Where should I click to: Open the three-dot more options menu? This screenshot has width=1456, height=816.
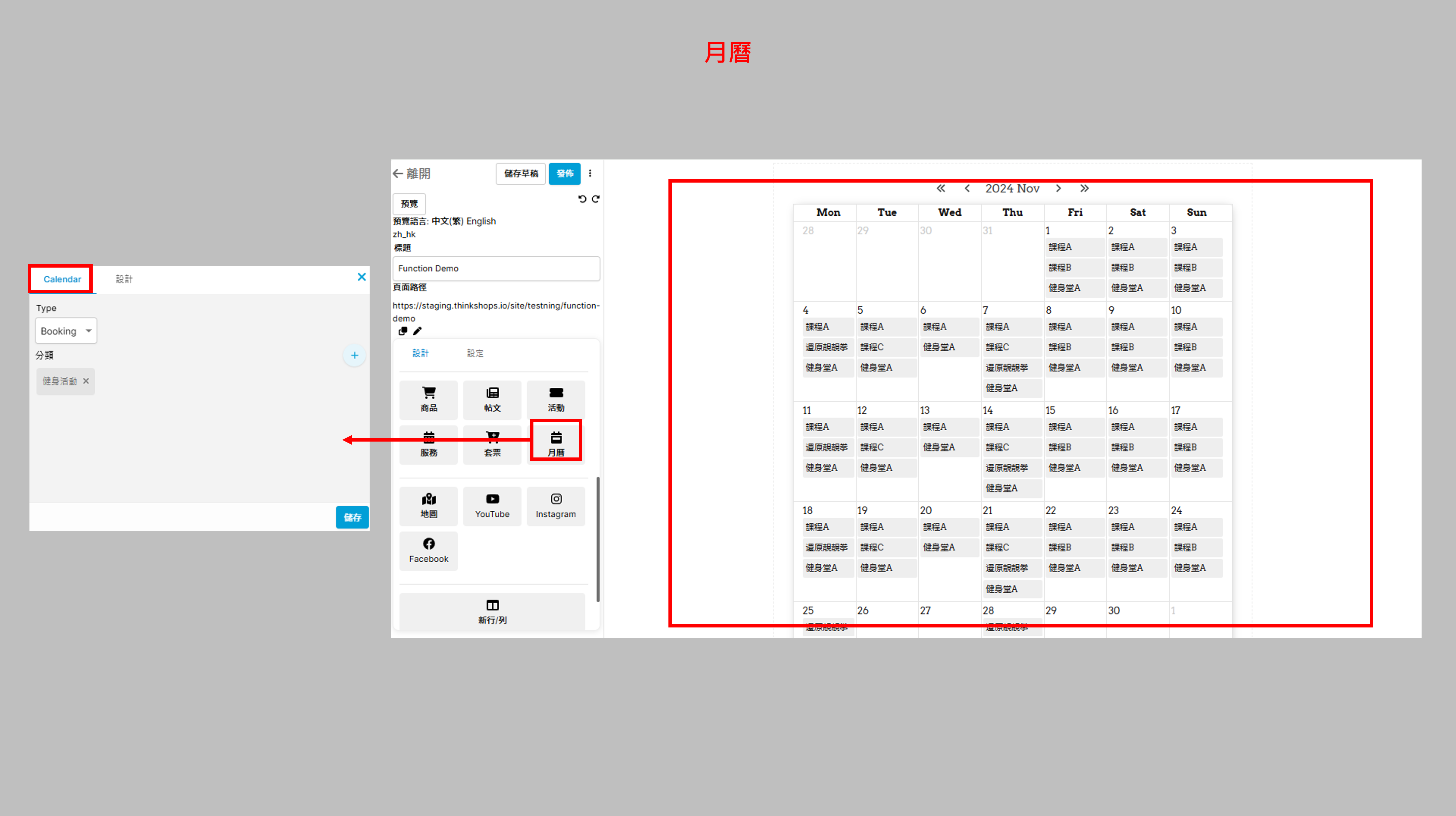(590, 173)
